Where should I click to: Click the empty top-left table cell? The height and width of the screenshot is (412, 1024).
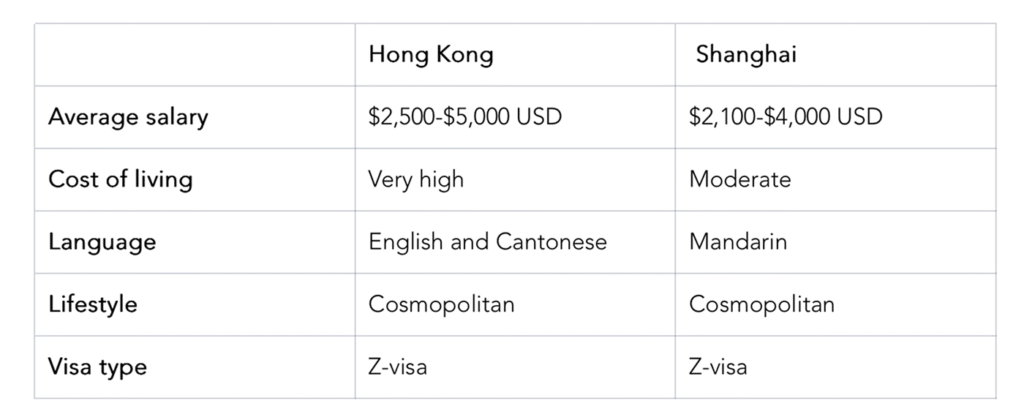pos(194,55)
